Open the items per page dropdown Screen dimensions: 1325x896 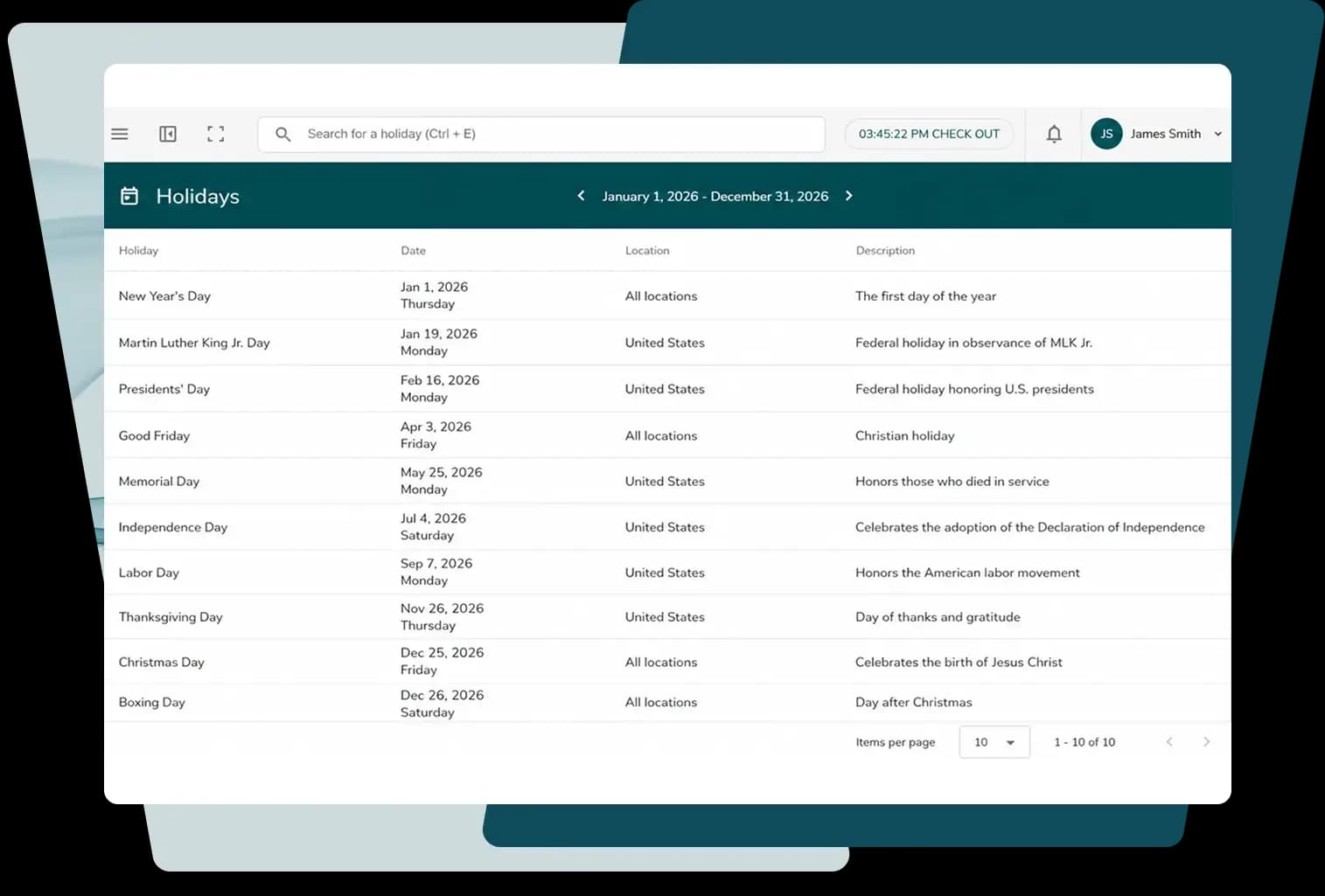[x=994, y=742]
